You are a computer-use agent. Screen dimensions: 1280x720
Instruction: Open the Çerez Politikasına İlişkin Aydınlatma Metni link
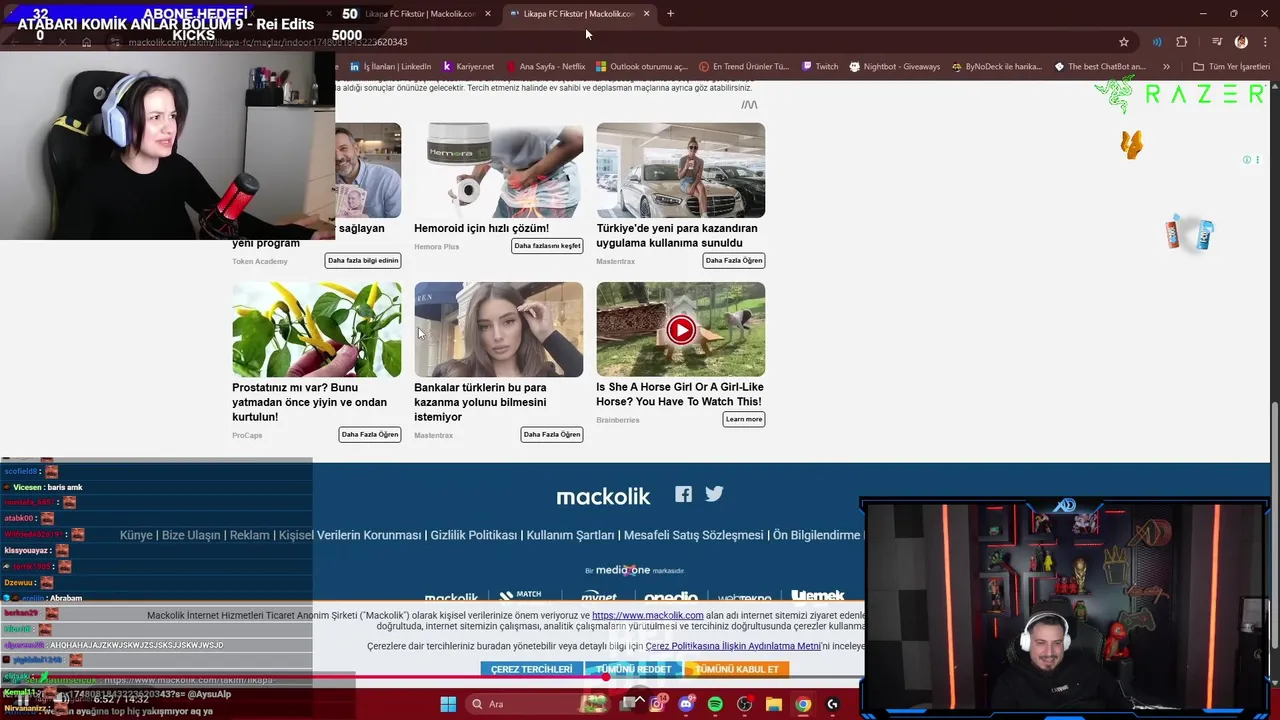(x=733, y=646)
